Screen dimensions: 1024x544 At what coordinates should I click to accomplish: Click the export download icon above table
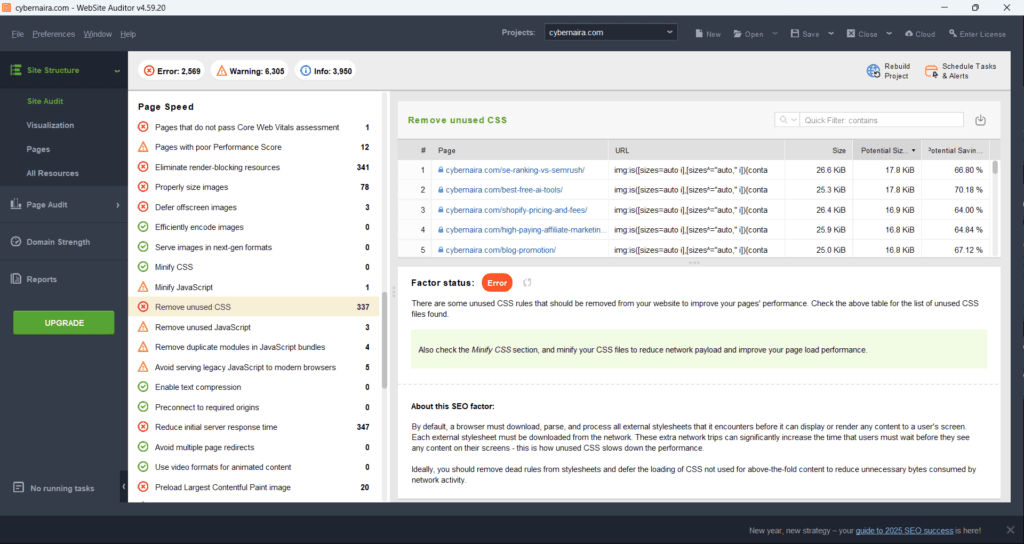(x=980, y=120)
